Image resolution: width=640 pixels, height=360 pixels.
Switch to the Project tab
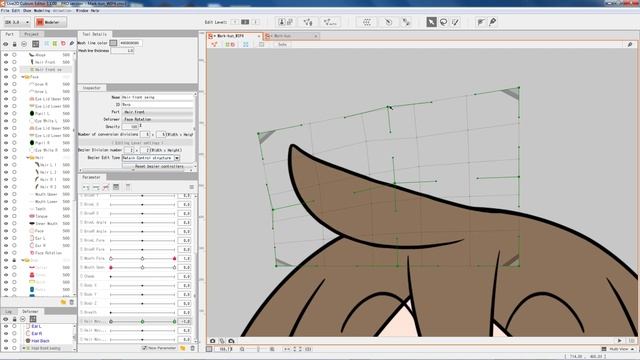pos(31,34)
